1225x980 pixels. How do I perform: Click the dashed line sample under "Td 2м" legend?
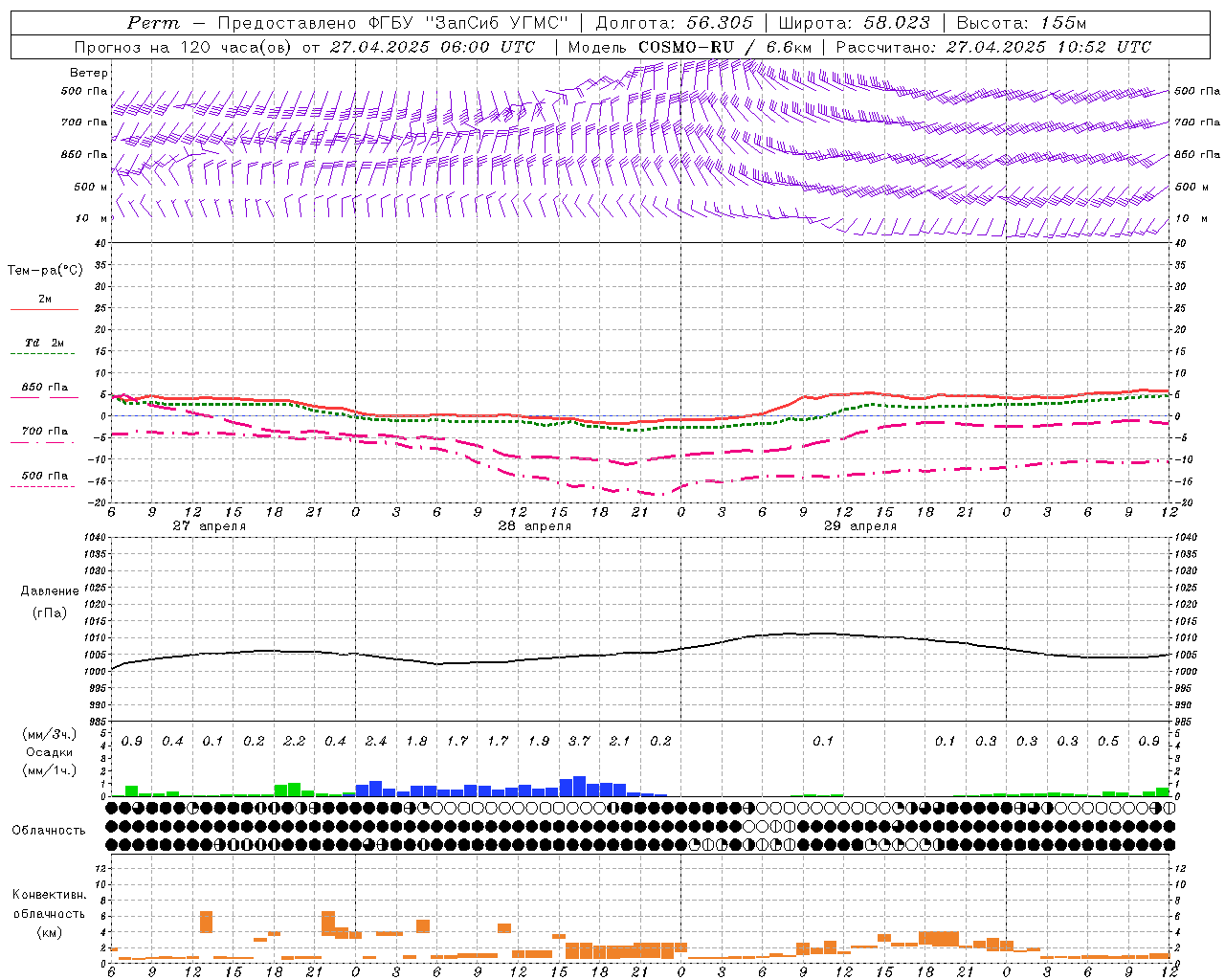(x=43, y=354)
